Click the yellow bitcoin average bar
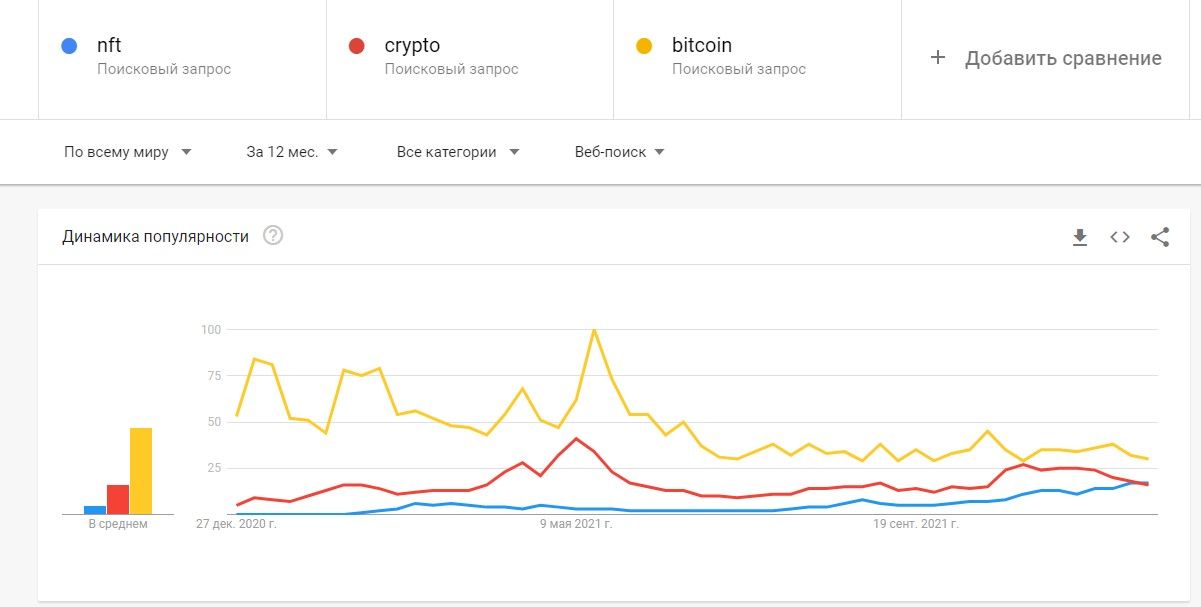Screen dimensions: 1201x607 tap(141, 471)
